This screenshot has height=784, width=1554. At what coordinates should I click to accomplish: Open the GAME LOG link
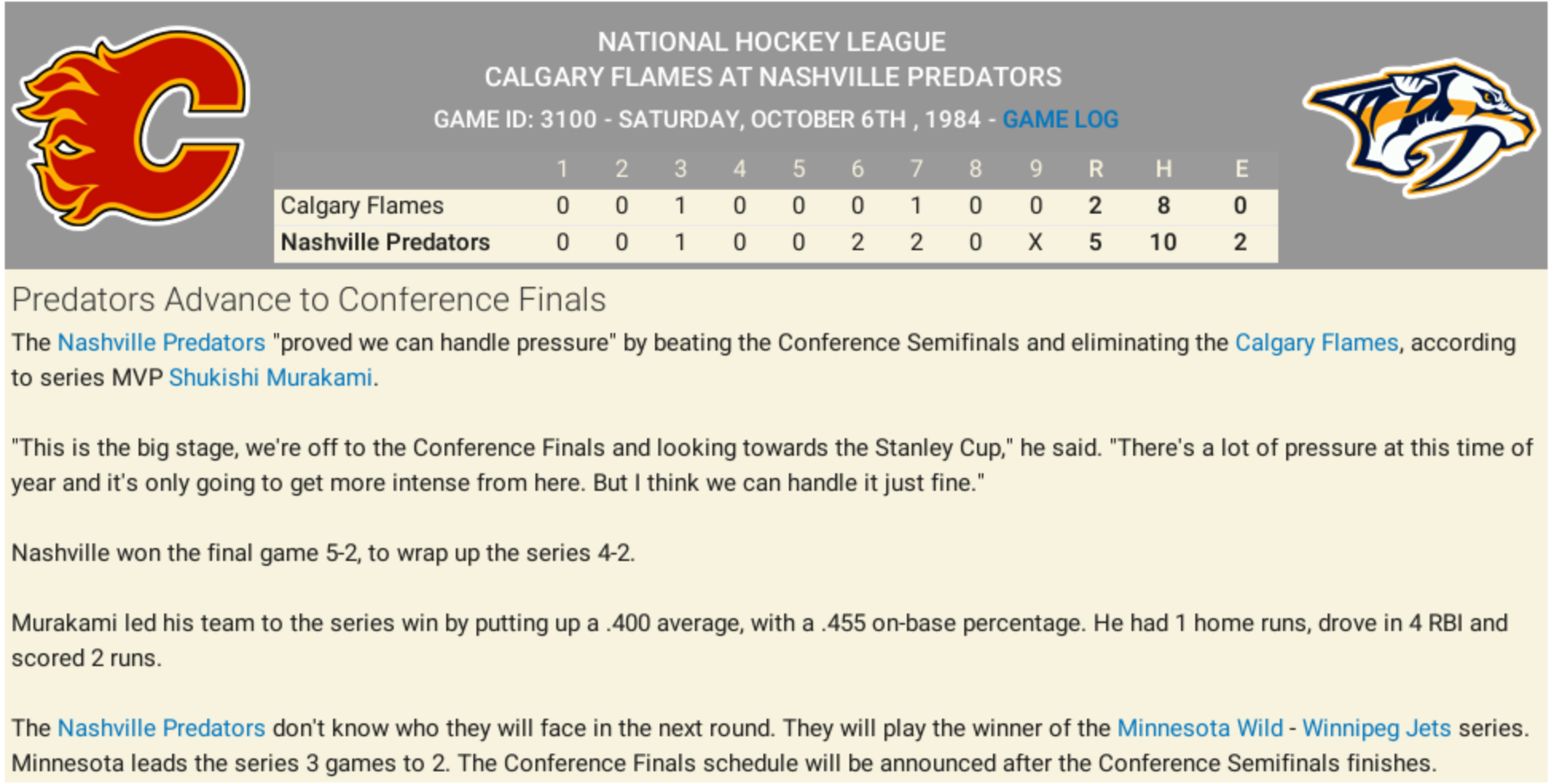pyautogui.click(x=1060, y=120)
